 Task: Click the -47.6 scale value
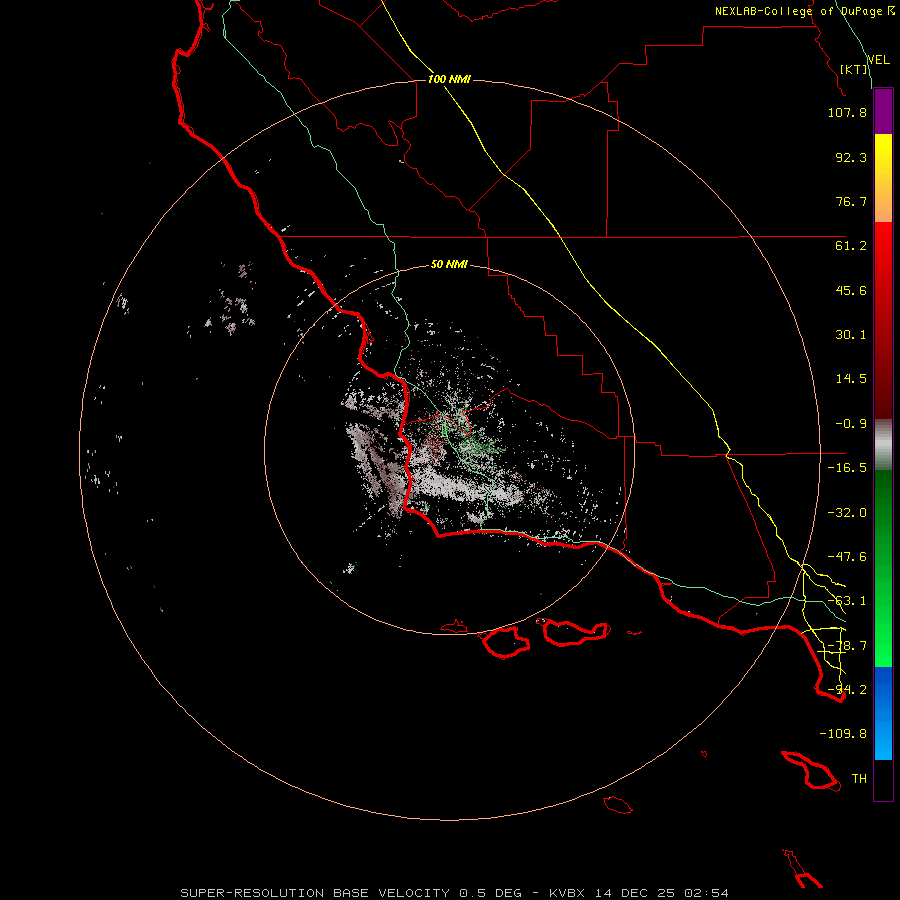click(847, 557)
